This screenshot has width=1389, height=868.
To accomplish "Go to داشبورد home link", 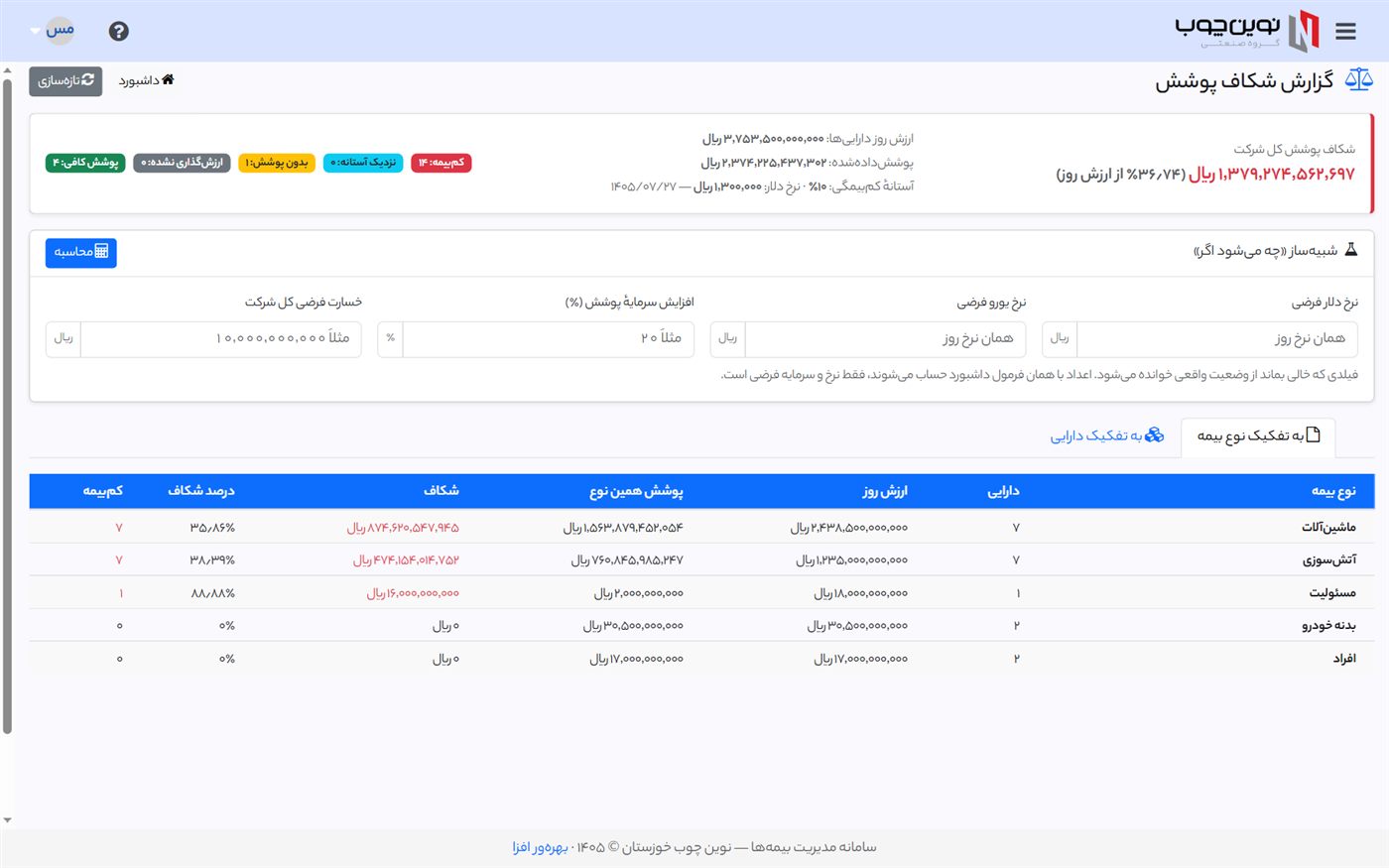I will [x=146, y=80].
